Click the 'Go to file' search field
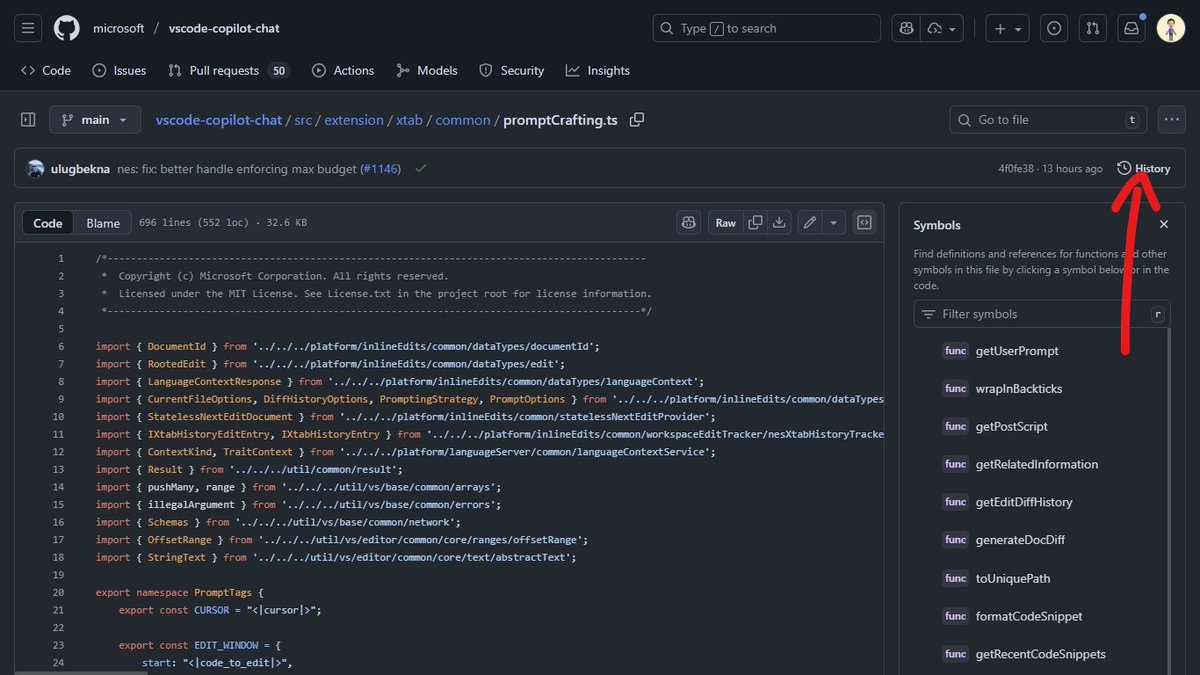This screenshot has width=1200, height=675. (1047, 120)
